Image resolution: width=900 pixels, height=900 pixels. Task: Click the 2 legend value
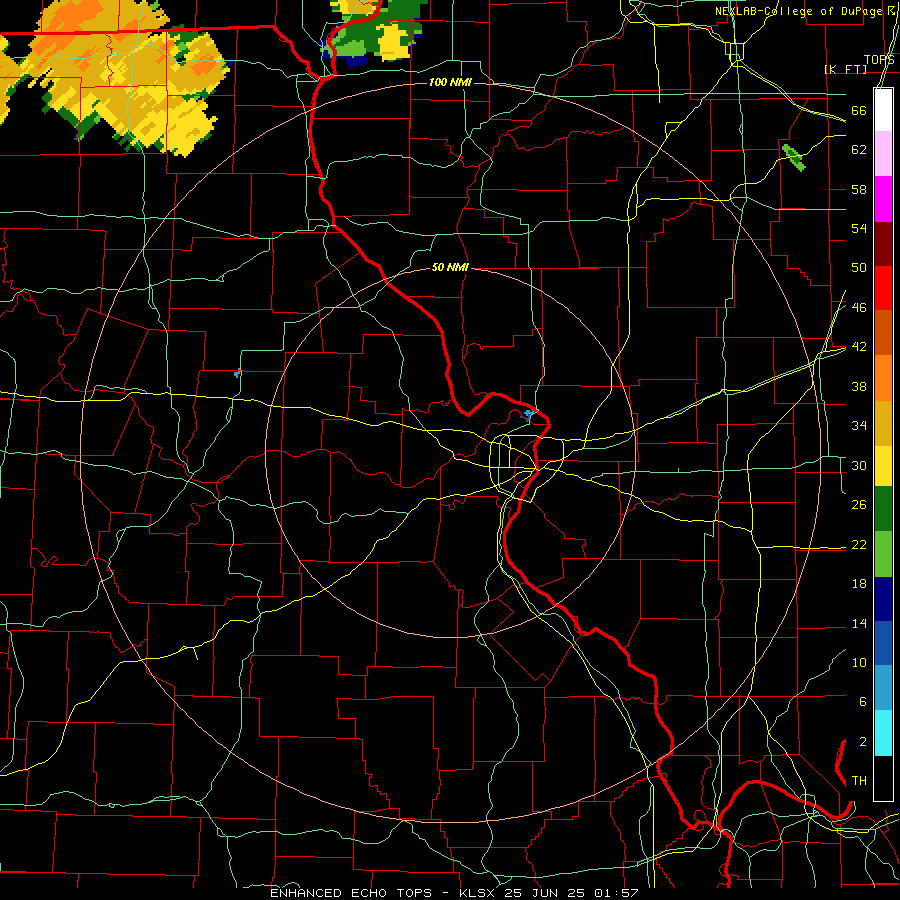pyautogui.click(x=862, y=742)
